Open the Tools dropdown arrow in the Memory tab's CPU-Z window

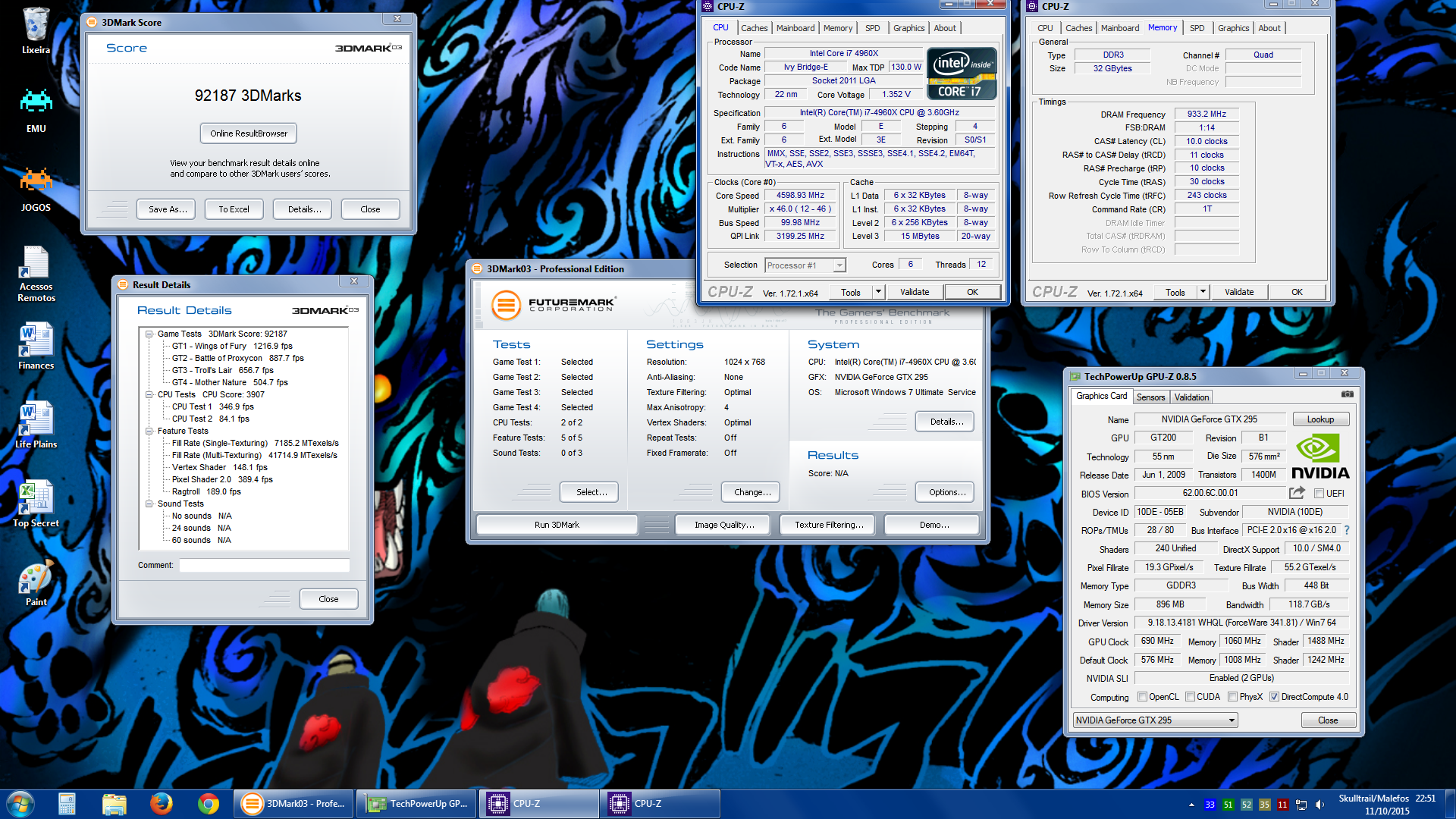(x=1203, y=292)
